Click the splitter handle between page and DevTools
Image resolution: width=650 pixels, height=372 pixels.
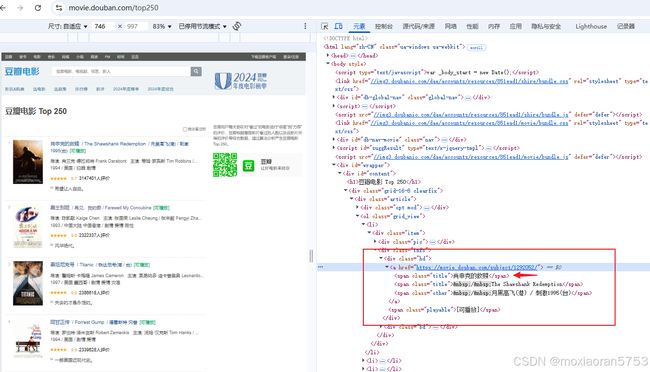pyautogui.click(x=311, y=256)
